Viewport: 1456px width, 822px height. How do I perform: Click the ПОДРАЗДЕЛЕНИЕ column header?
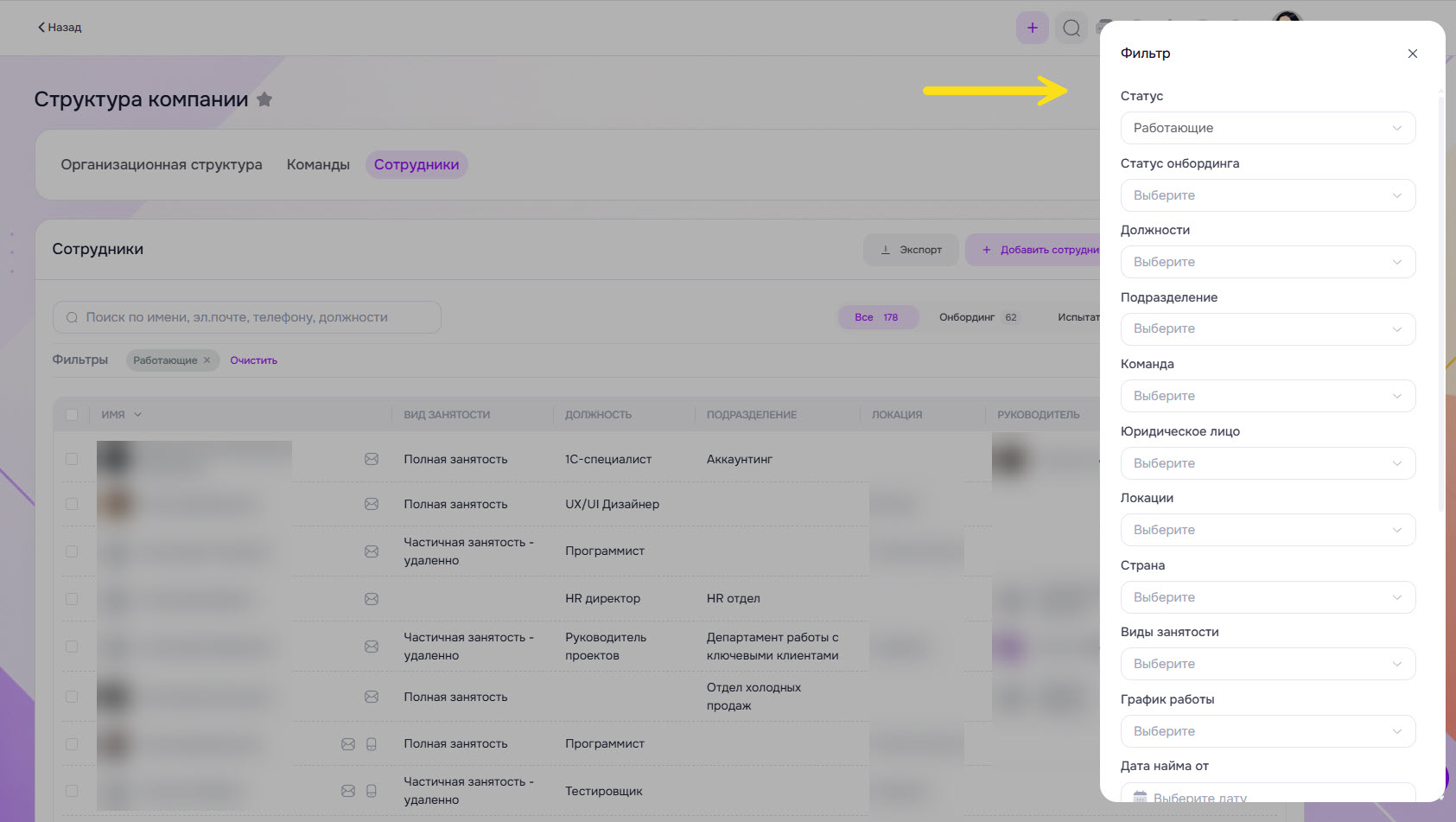[x=752, y=415]
